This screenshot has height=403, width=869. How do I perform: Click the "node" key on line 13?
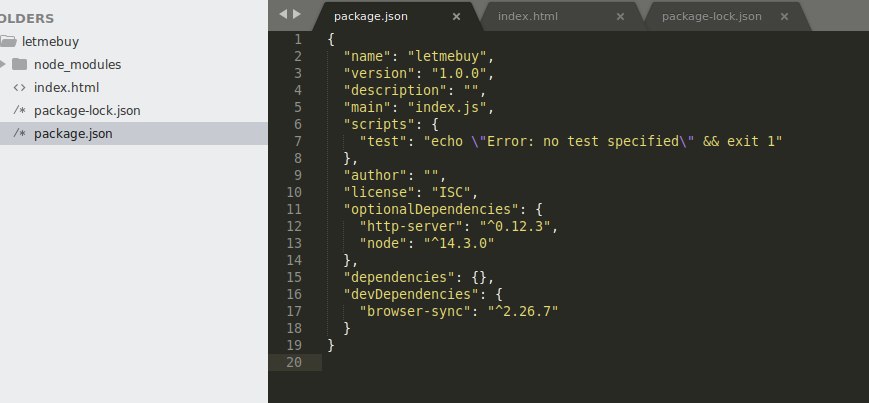(384, 243)
